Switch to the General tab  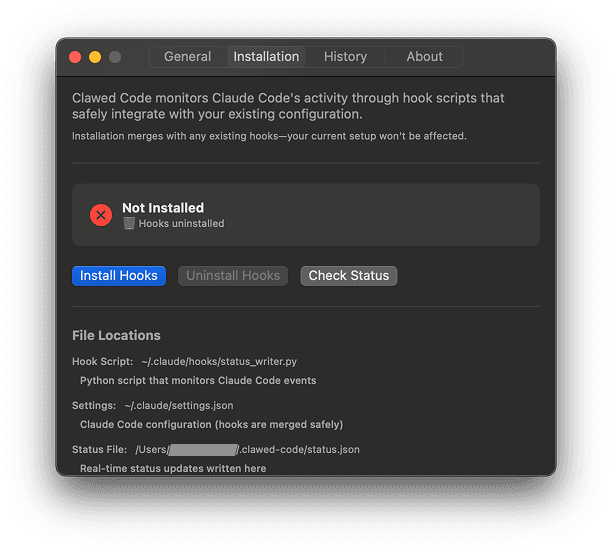(188, 57)
